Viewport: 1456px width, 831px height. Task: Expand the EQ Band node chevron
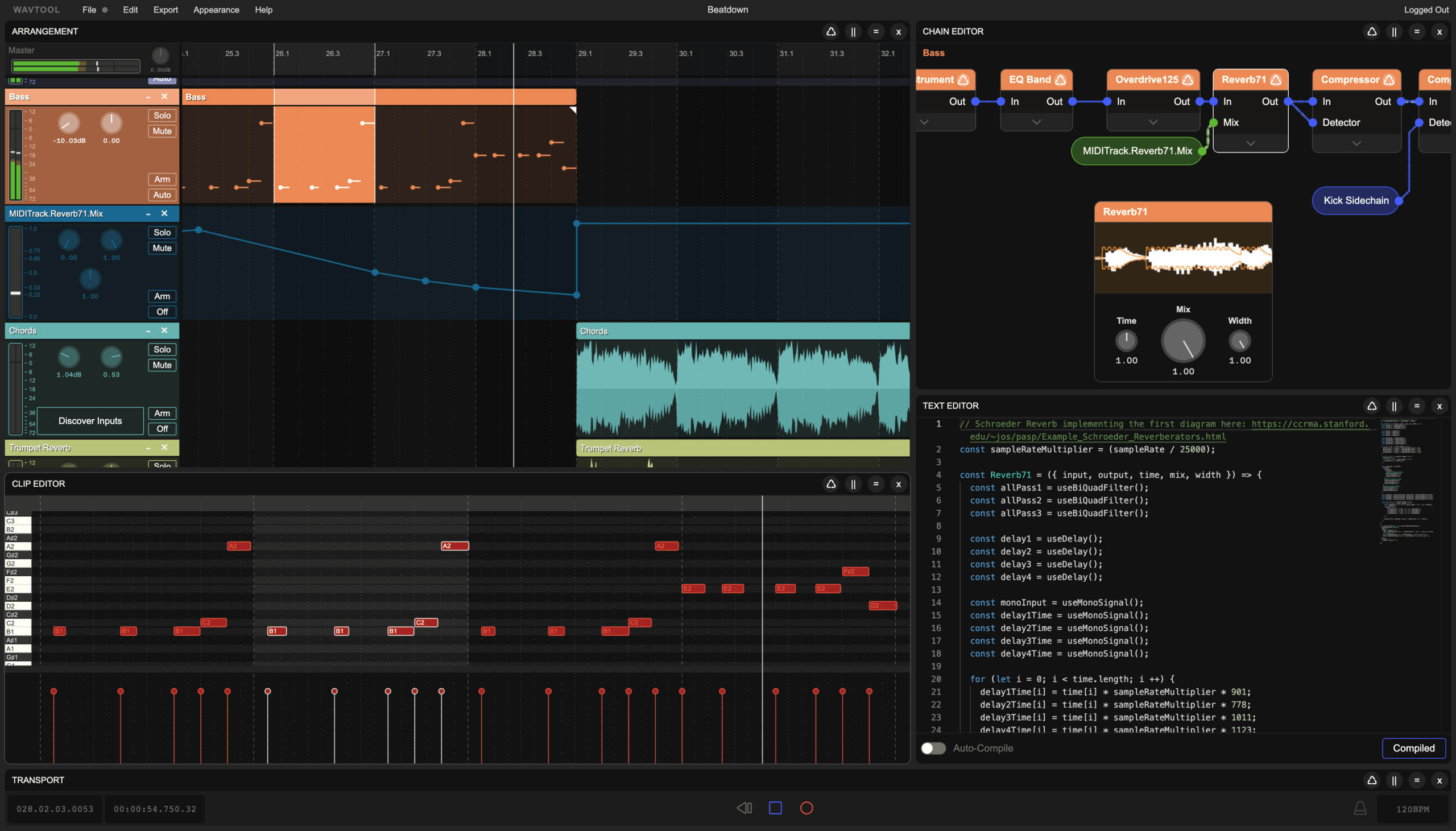tap(1037, 122)
